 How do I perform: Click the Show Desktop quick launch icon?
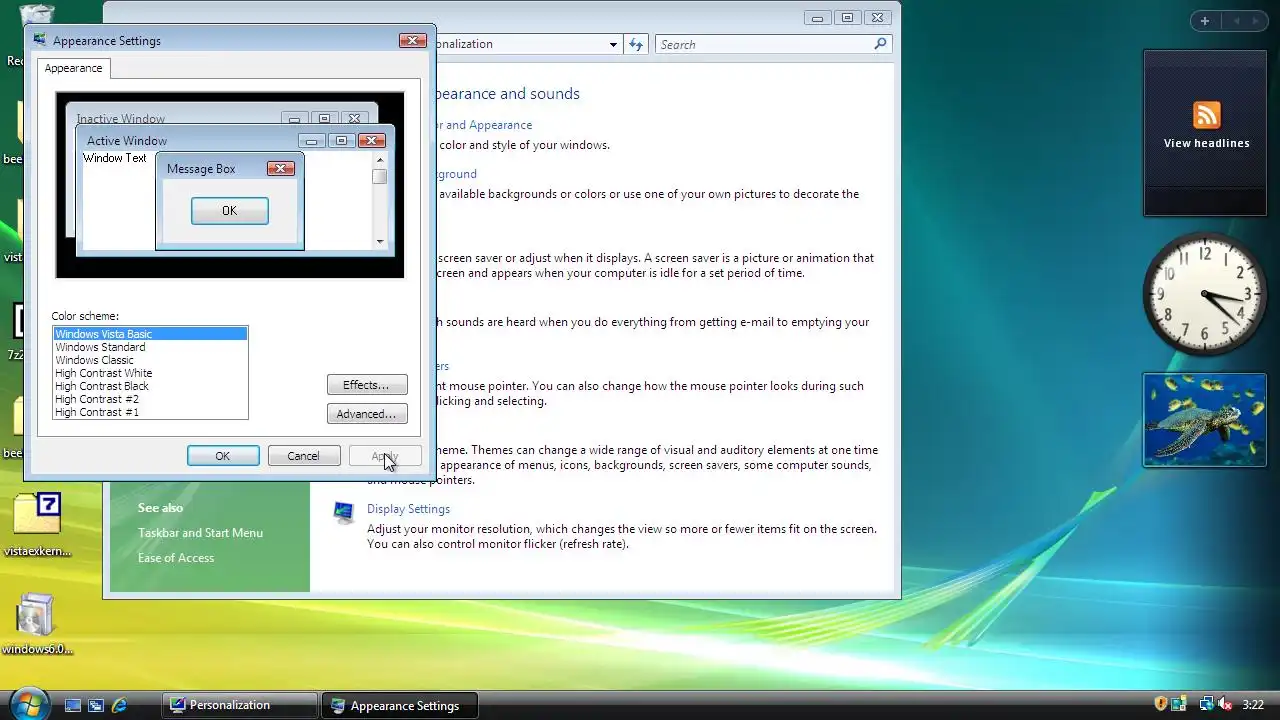pyautogui.click(x=73, y=705)
